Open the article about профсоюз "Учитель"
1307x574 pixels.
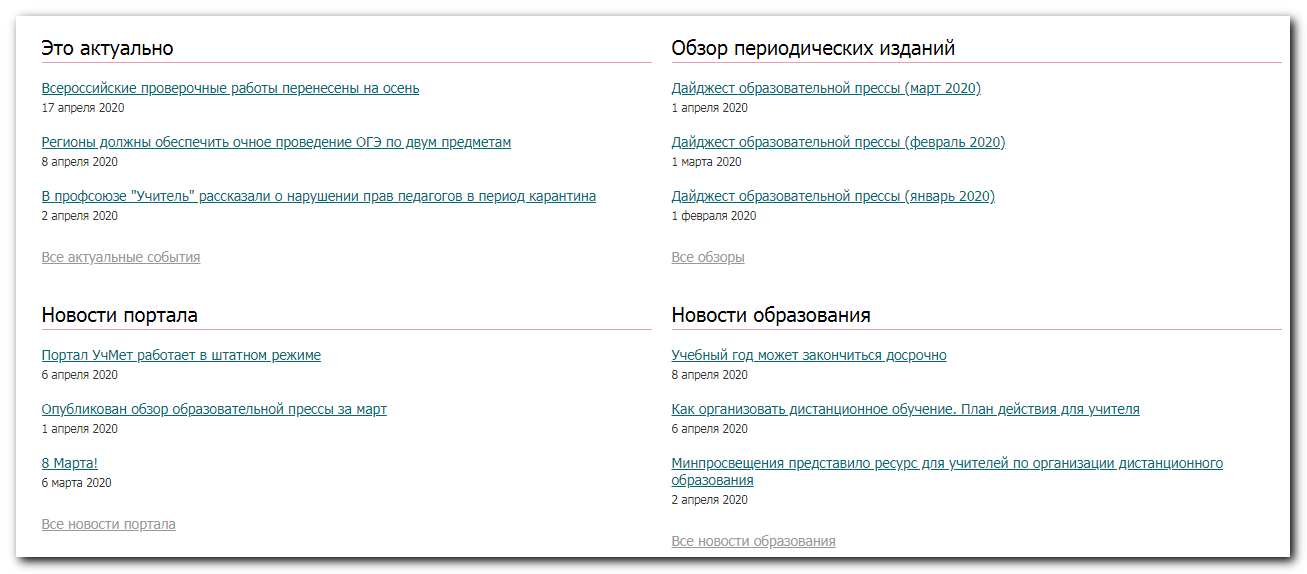tap(319, 196)
